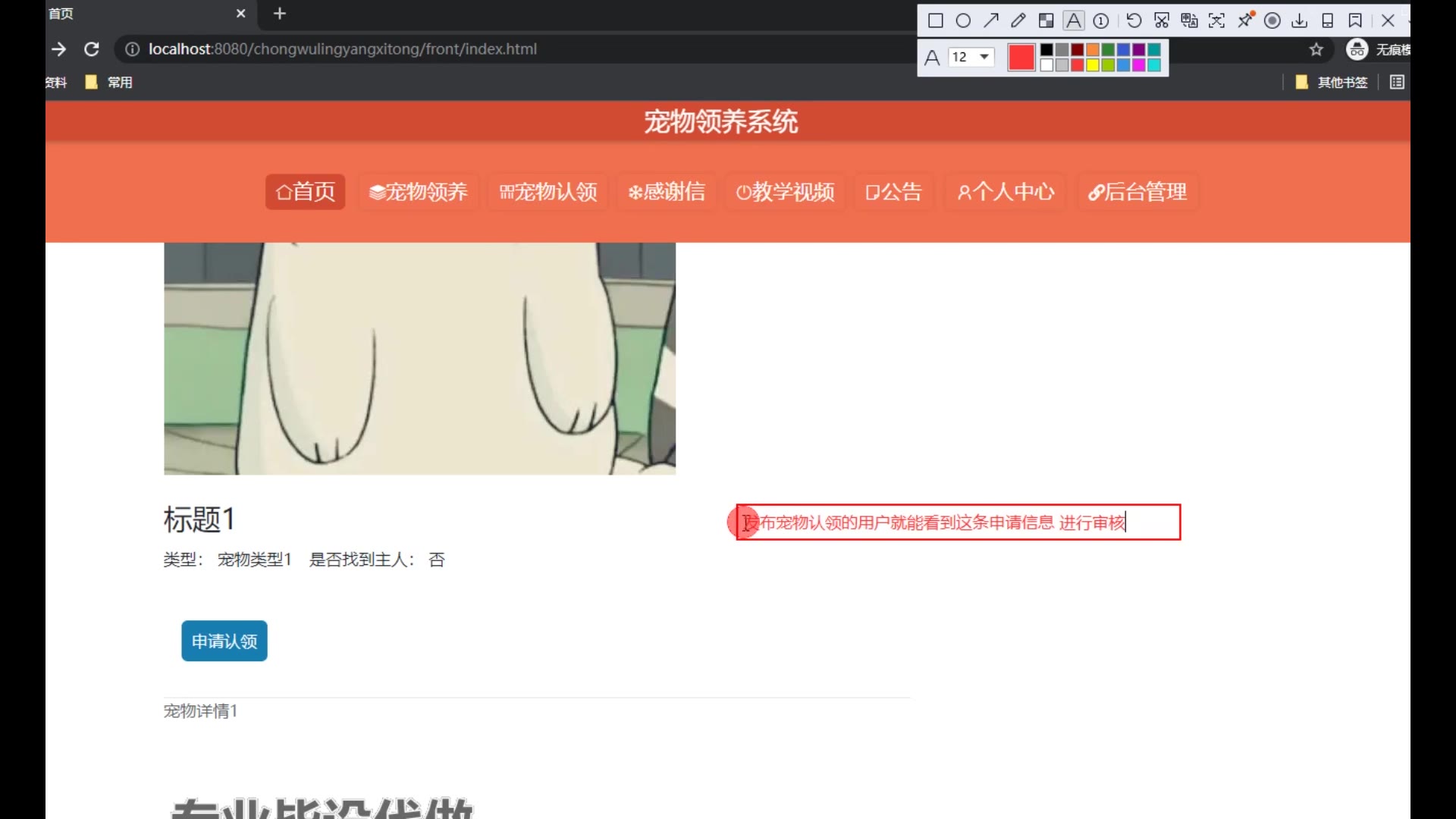The height and width of the screenshot is (819, 1456).
Task: Pick the yellow color swatch
Action: coord(1093,65)
